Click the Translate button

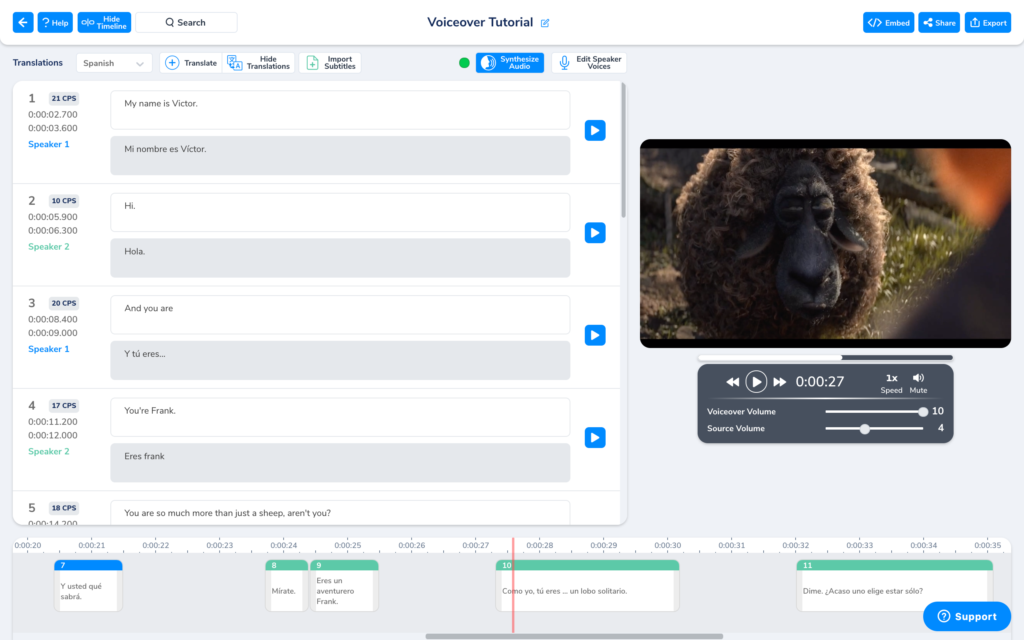click(191, 62)
